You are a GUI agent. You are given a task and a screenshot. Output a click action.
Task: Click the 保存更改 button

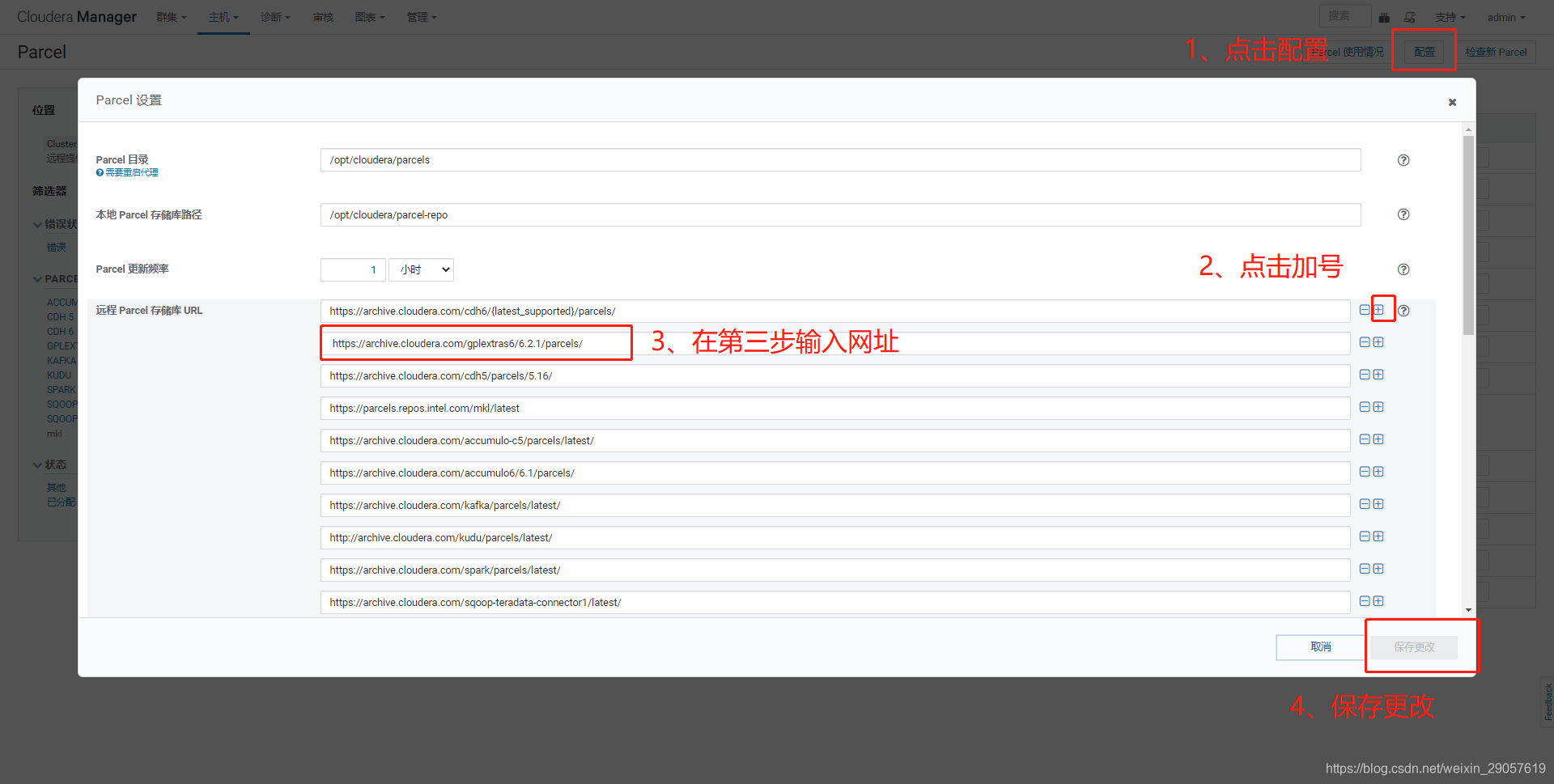tap(1414, 646)
